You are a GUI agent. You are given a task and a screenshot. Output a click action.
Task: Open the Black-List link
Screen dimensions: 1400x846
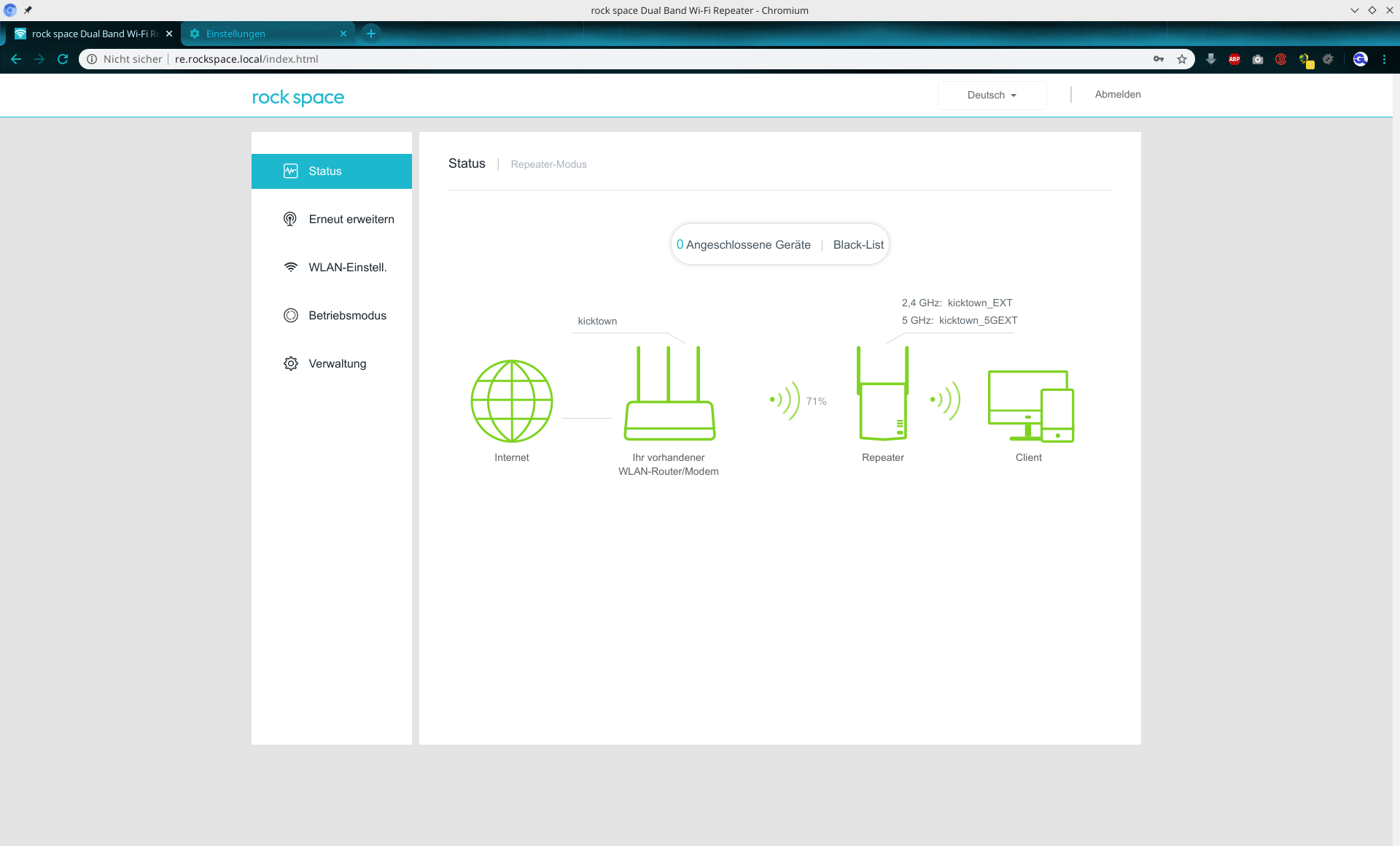858,245
